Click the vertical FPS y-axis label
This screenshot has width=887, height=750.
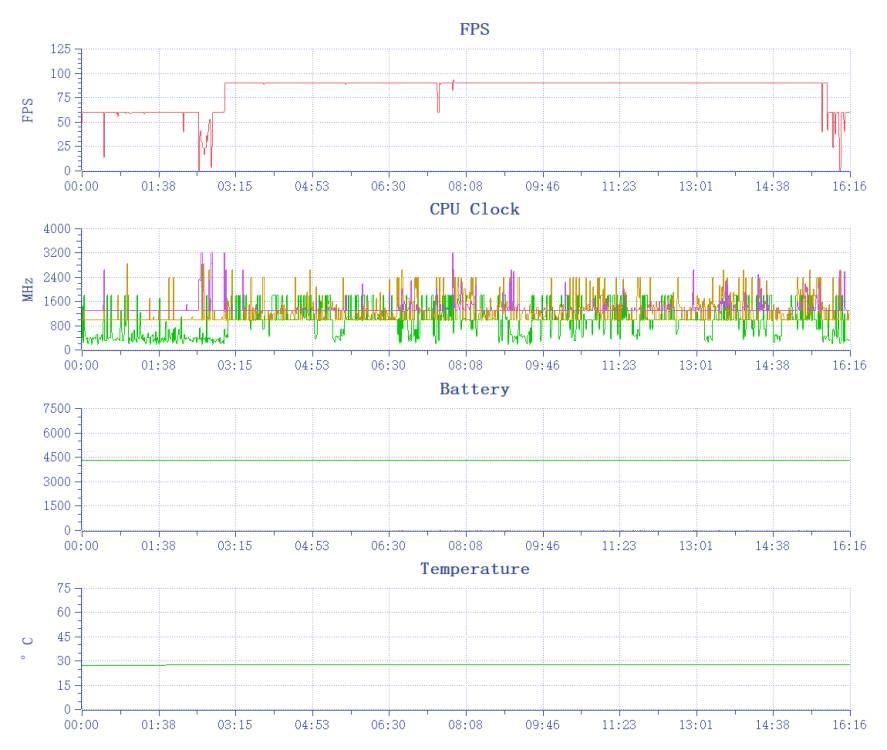27,109
